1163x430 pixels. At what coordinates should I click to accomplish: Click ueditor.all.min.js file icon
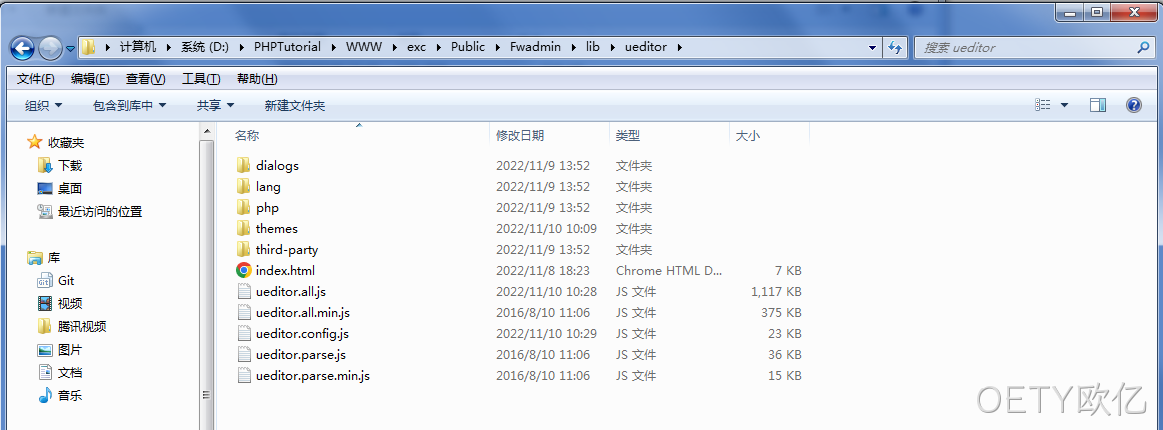pos(243,312)
